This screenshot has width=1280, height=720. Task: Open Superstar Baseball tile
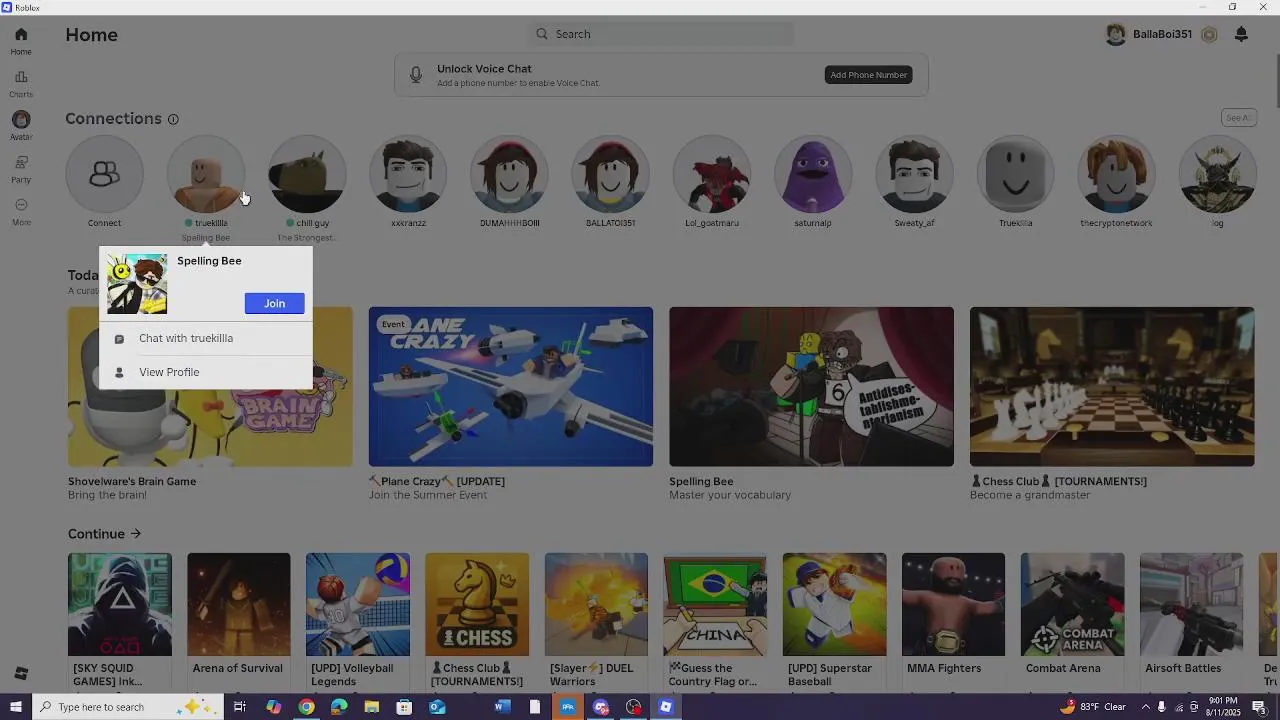tap(834, 605)
